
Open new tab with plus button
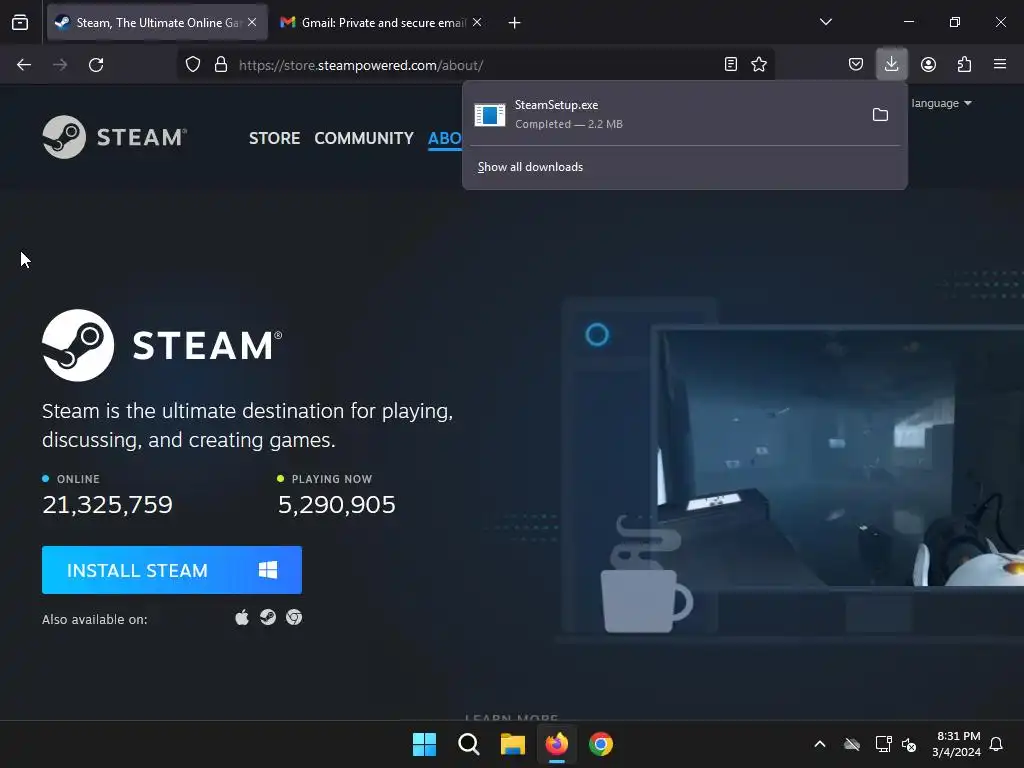click(x=515, y=23)
